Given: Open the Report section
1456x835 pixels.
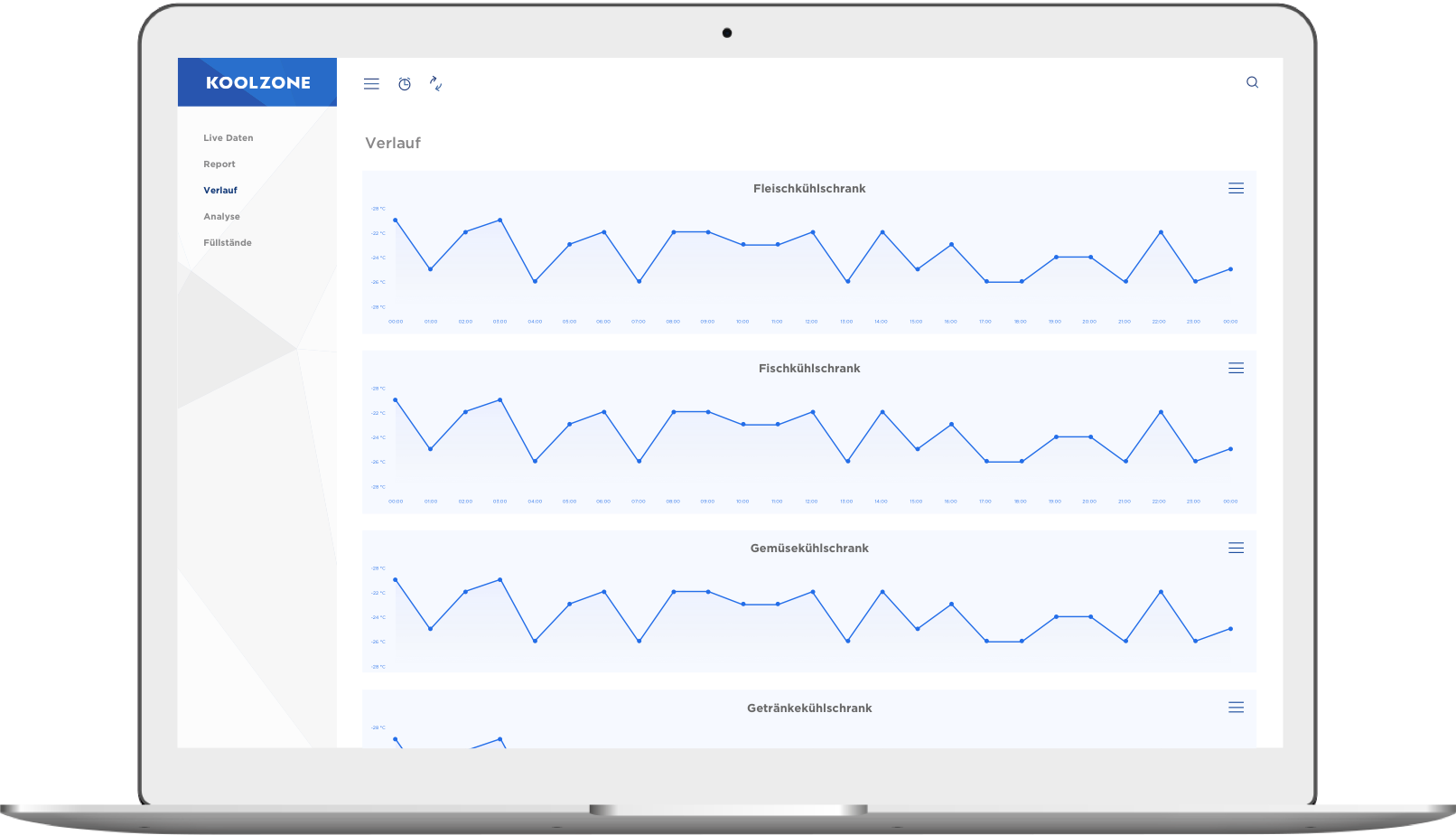Looking at the screenshot, I should coord(219,164).
